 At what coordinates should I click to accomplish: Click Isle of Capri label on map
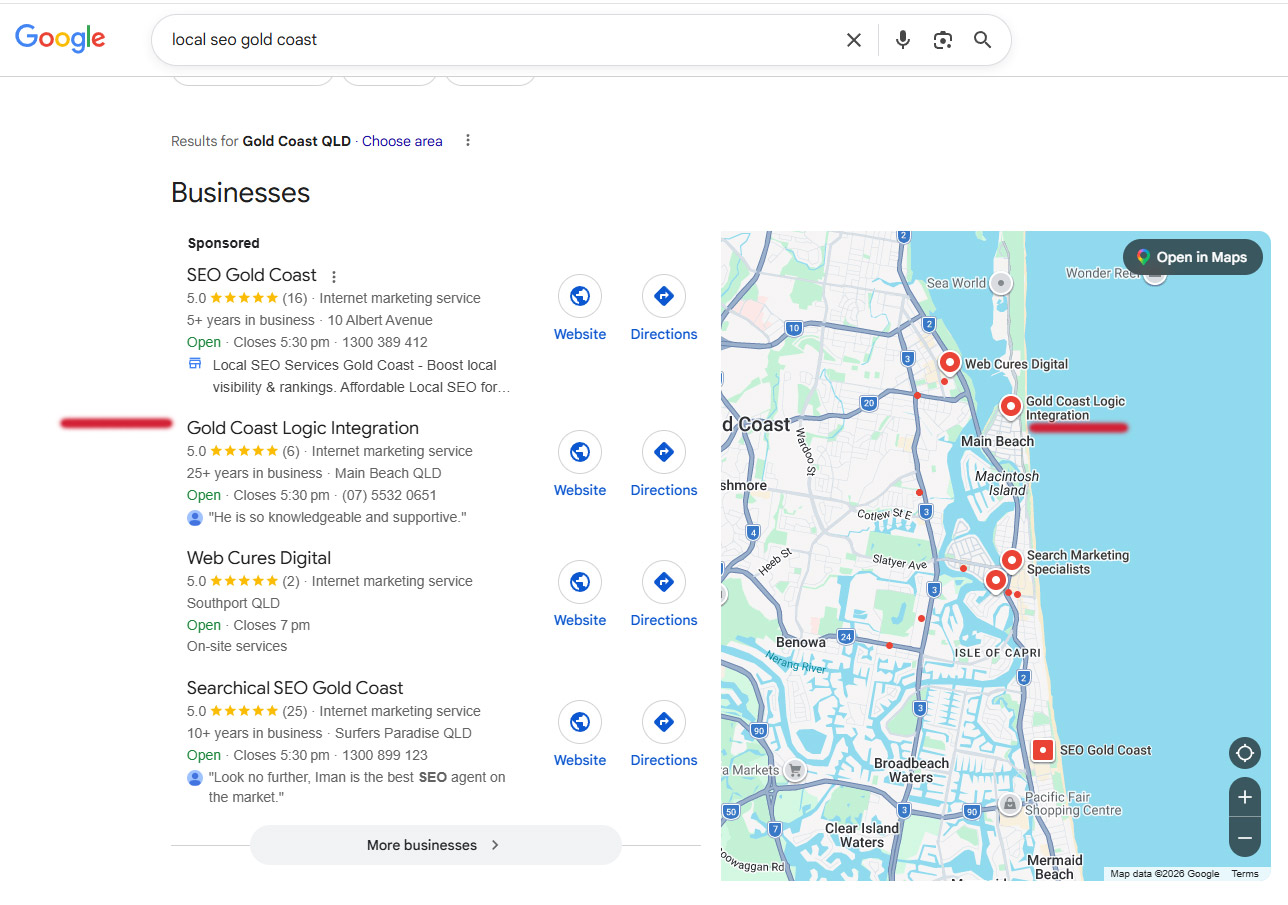pos(998,653)
